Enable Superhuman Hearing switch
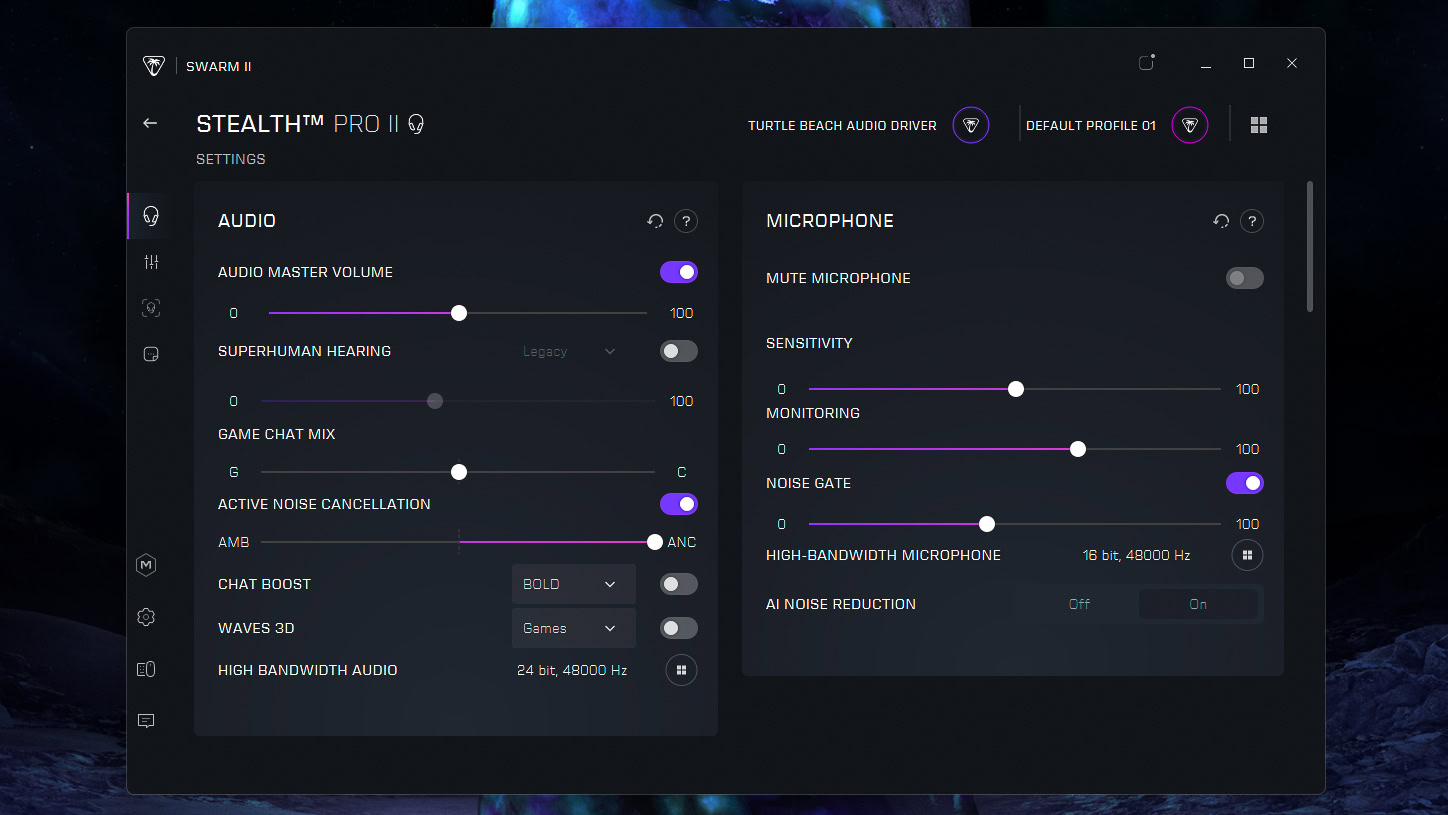 click(x=679, y=351)
